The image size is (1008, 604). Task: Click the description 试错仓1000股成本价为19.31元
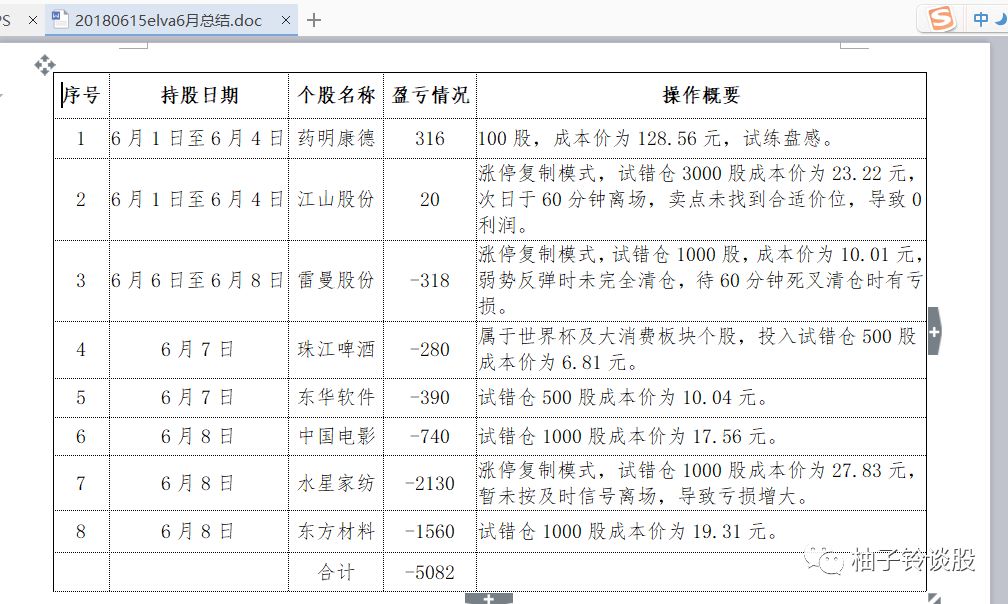coord(701,531)
